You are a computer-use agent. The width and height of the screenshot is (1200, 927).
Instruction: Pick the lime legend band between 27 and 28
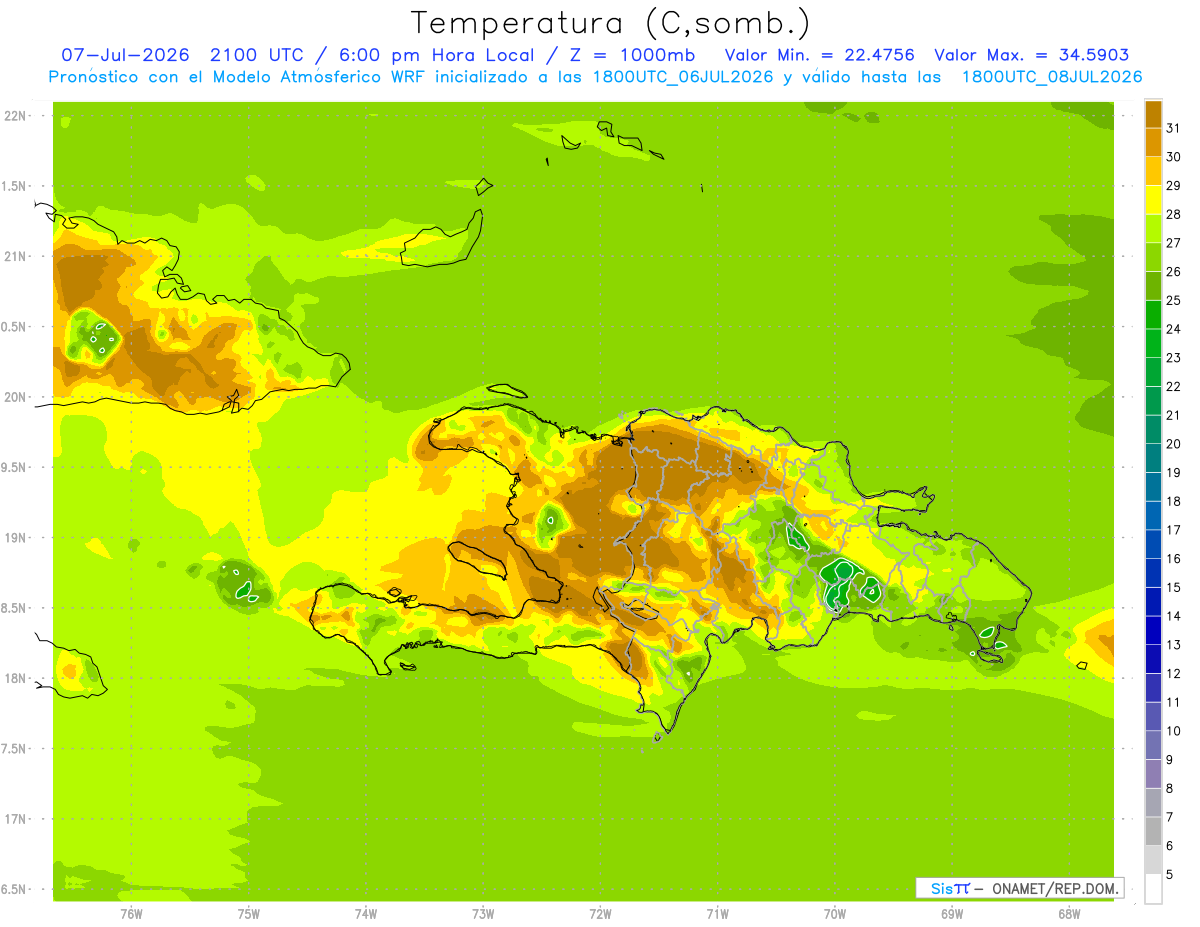pyautogui.click(x=1153, y=228)
